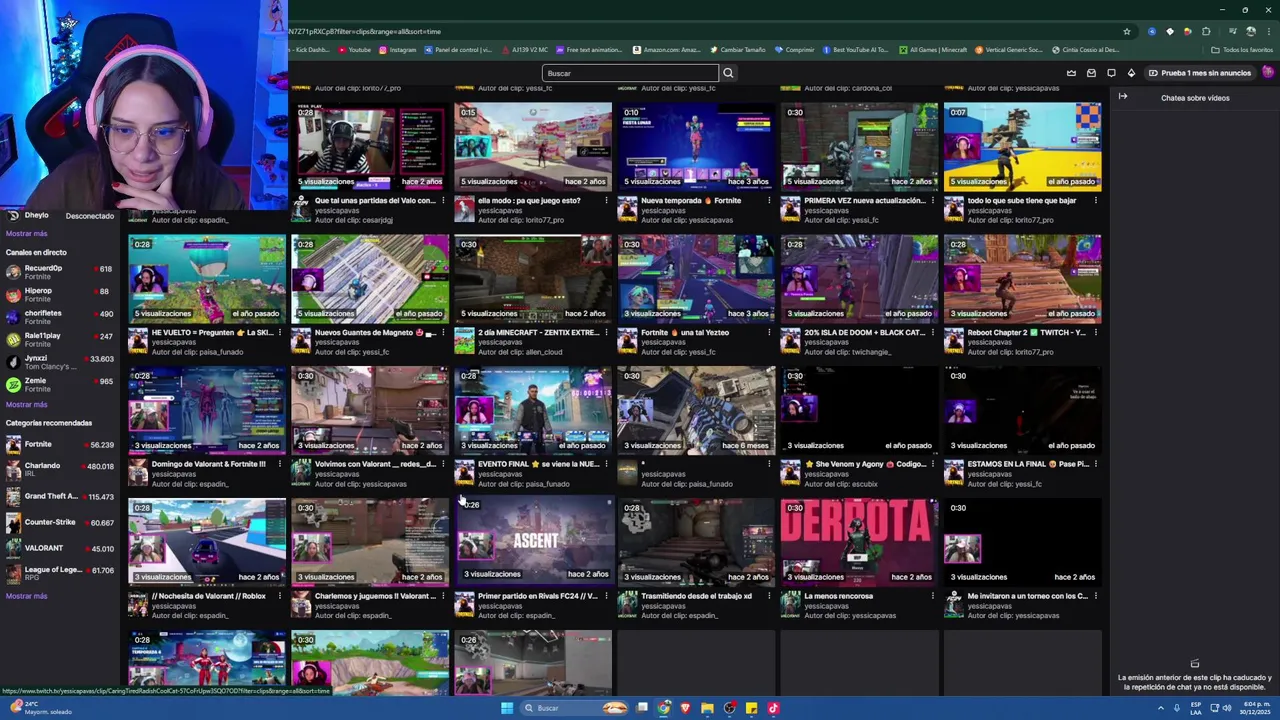The image size is (1280, 720).
Task: Open Instagram bookmark in bookmarks bar
Action: click(x=397, y=50)
